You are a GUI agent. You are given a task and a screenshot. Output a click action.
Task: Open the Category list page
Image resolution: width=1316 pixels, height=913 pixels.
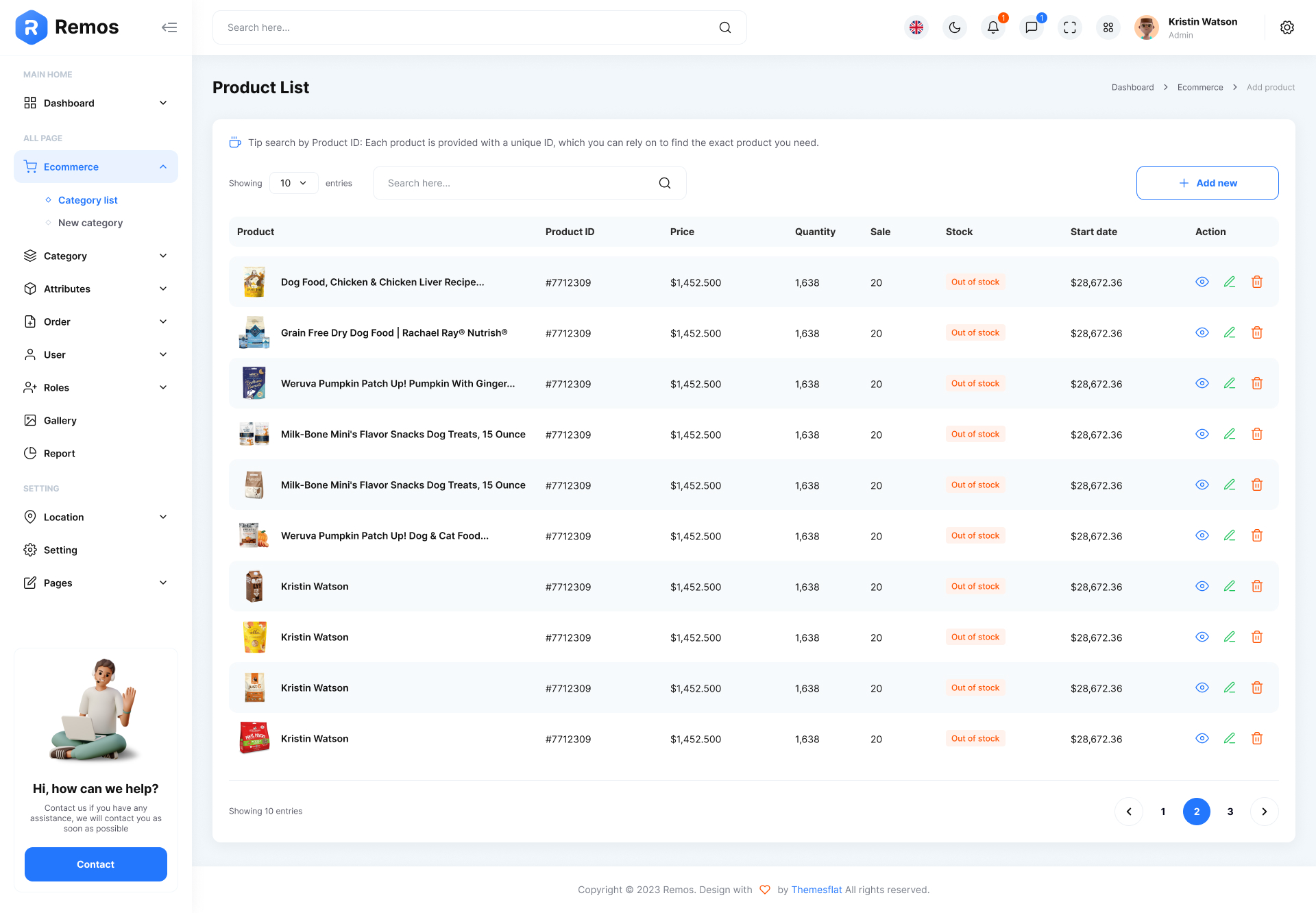(x=87, y=199)
